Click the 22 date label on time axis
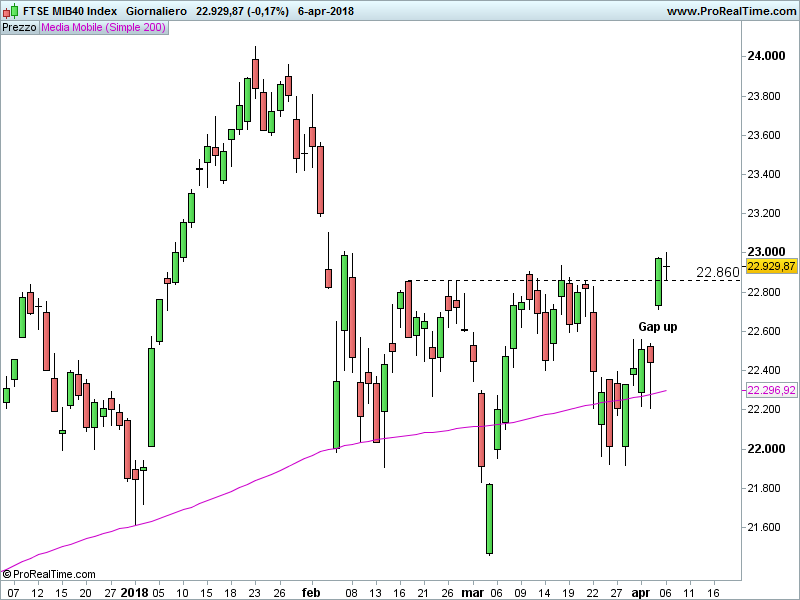Screen dimensions: 800x600 [x=592, y=593]
